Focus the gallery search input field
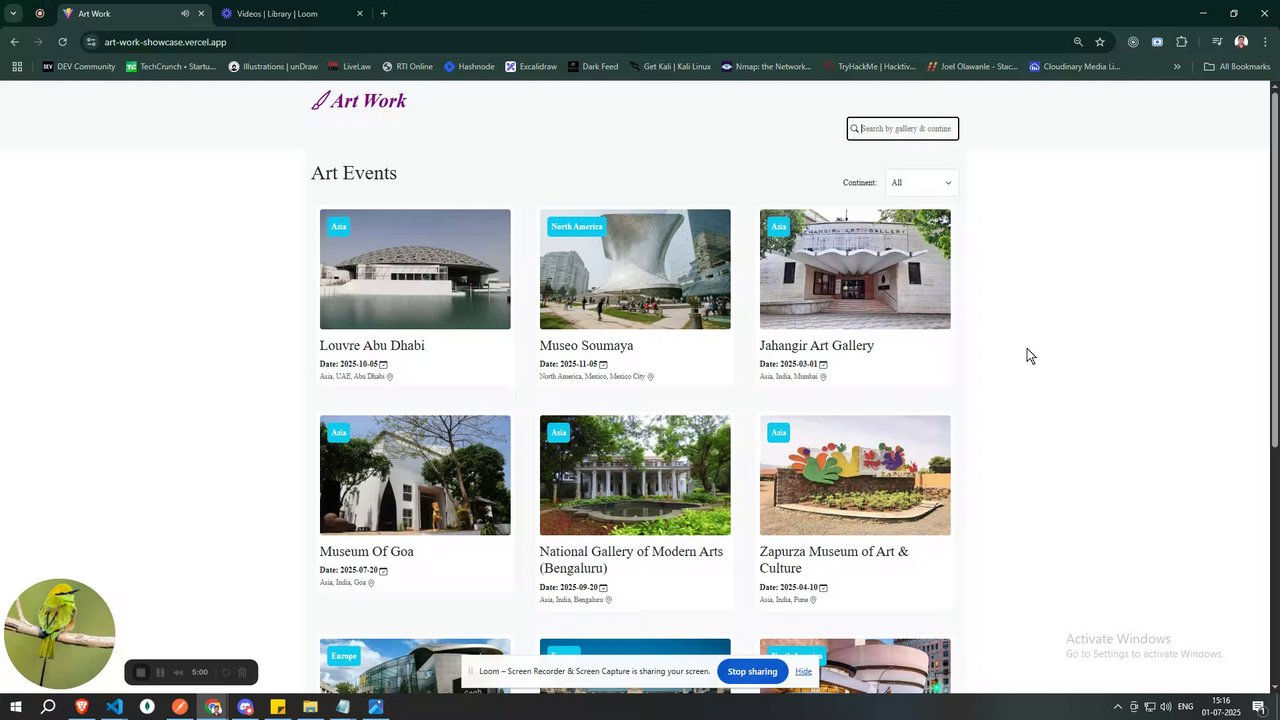The image size is (1280, 720). coord(903,128)
